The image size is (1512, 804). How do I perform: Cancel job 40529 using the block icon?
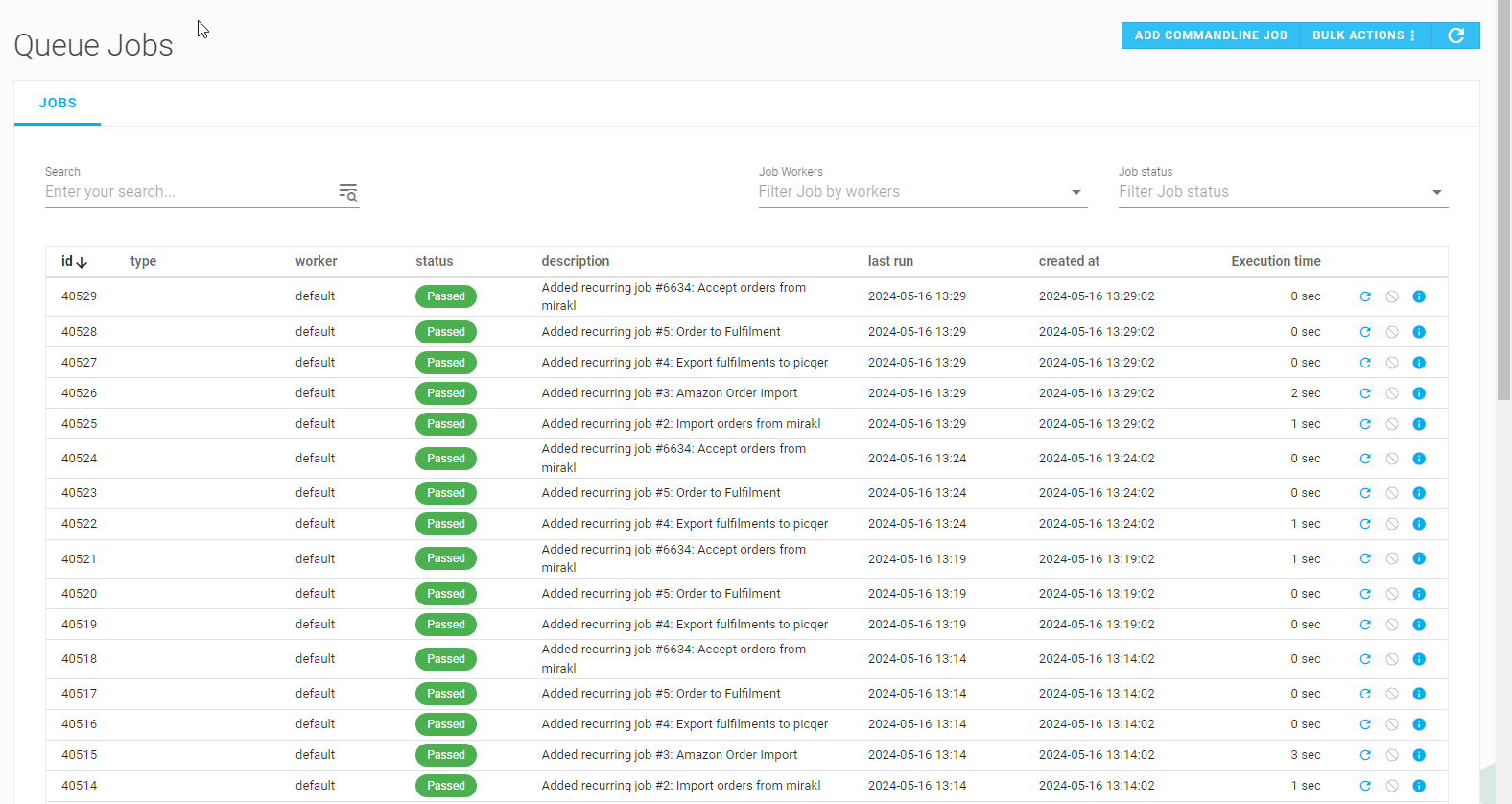pos(1392,296)
